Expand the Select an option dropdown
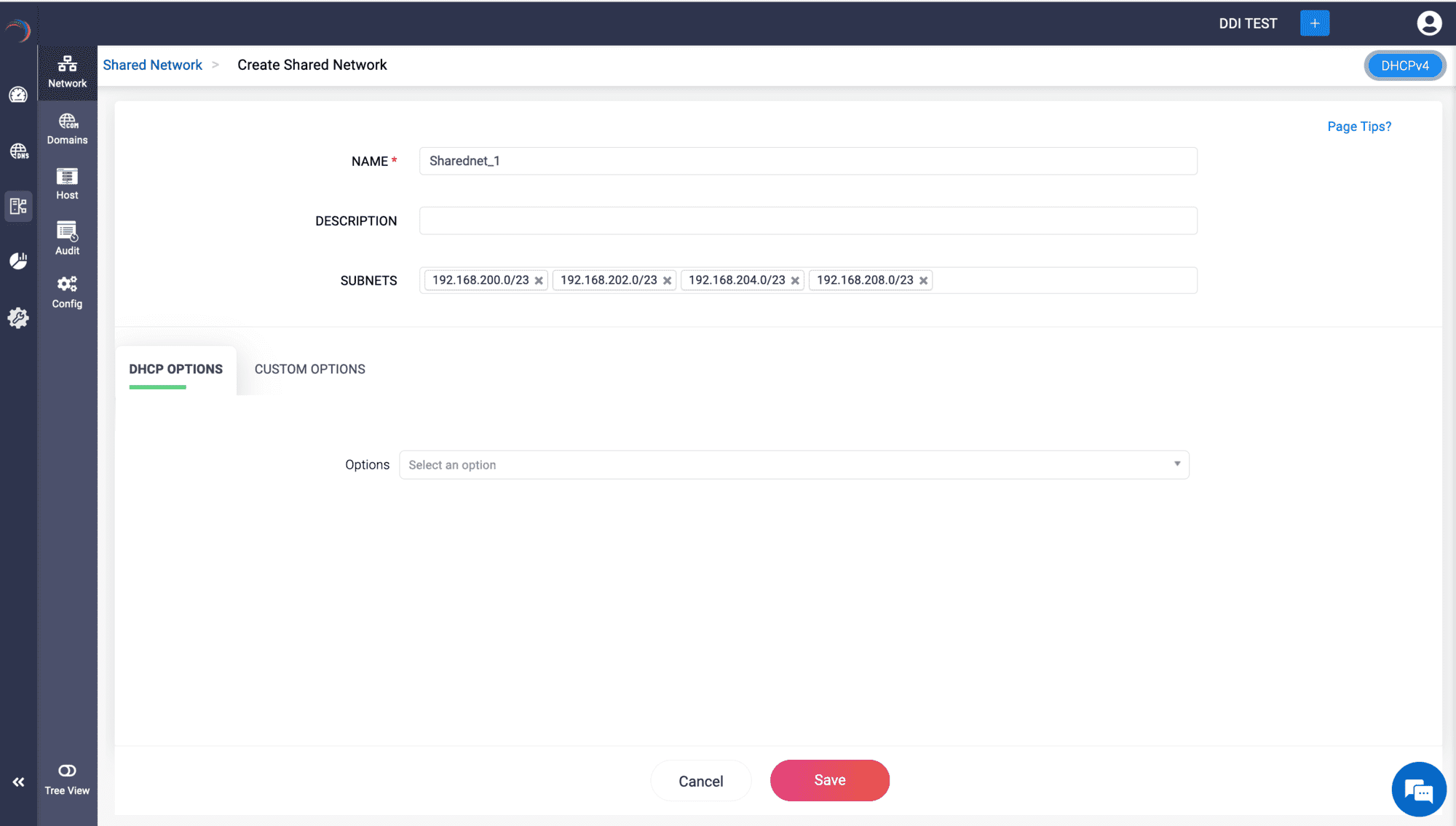The width and height of the screenshot is (1456, 826). [x=794, y=465]
